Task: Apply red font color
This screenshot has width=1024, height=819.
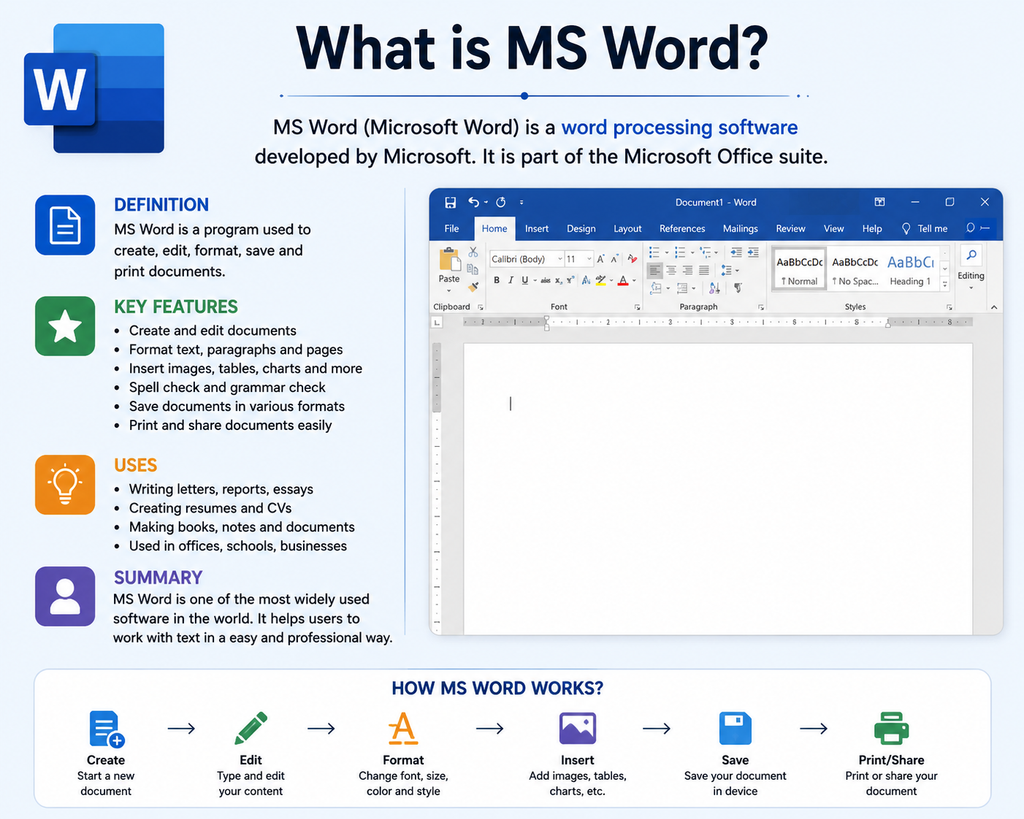Action: (x=623, y=280)
